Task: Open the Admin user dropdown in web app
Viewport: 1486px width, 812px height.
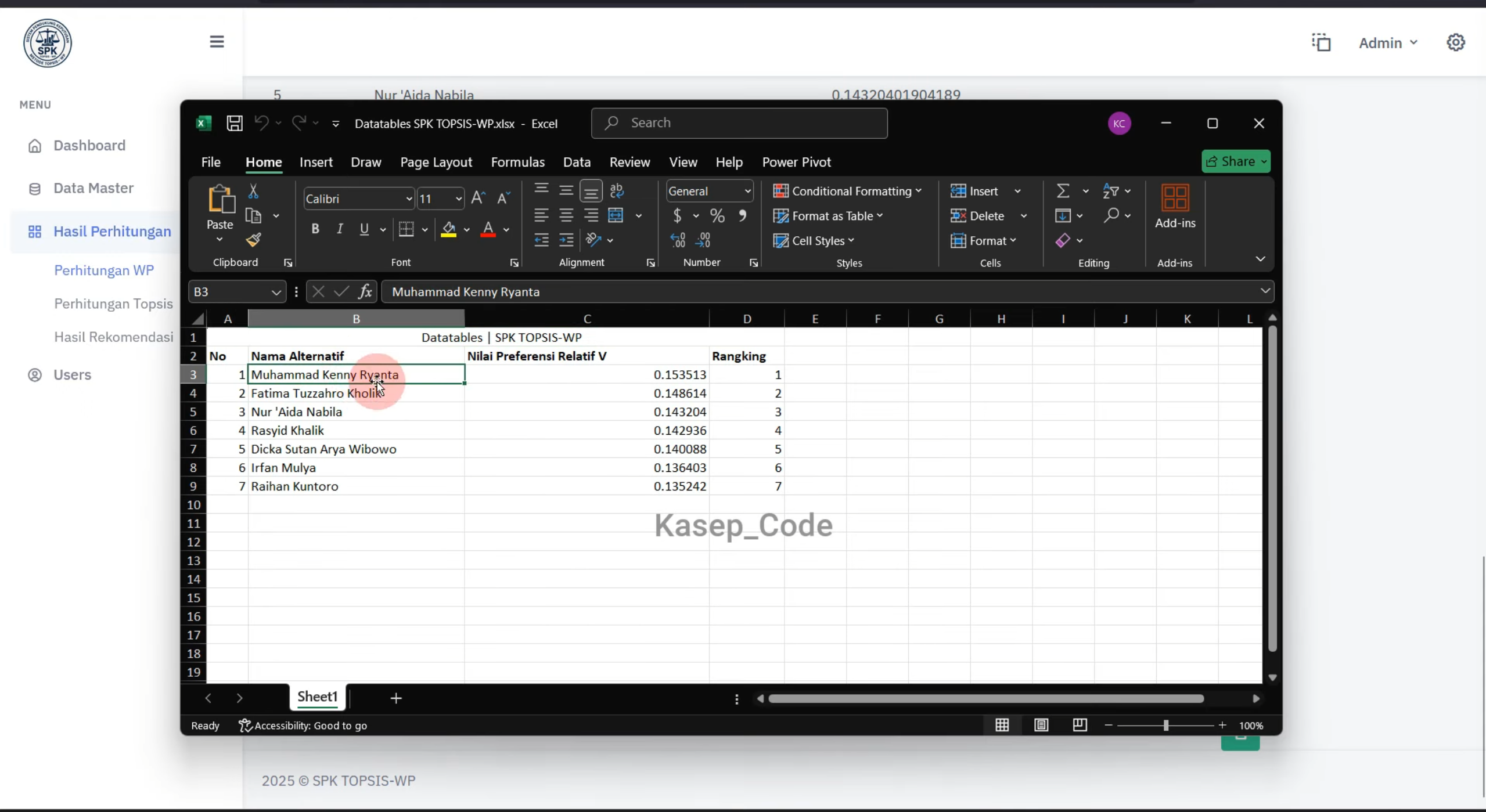Action: (x=1388, y=43)
